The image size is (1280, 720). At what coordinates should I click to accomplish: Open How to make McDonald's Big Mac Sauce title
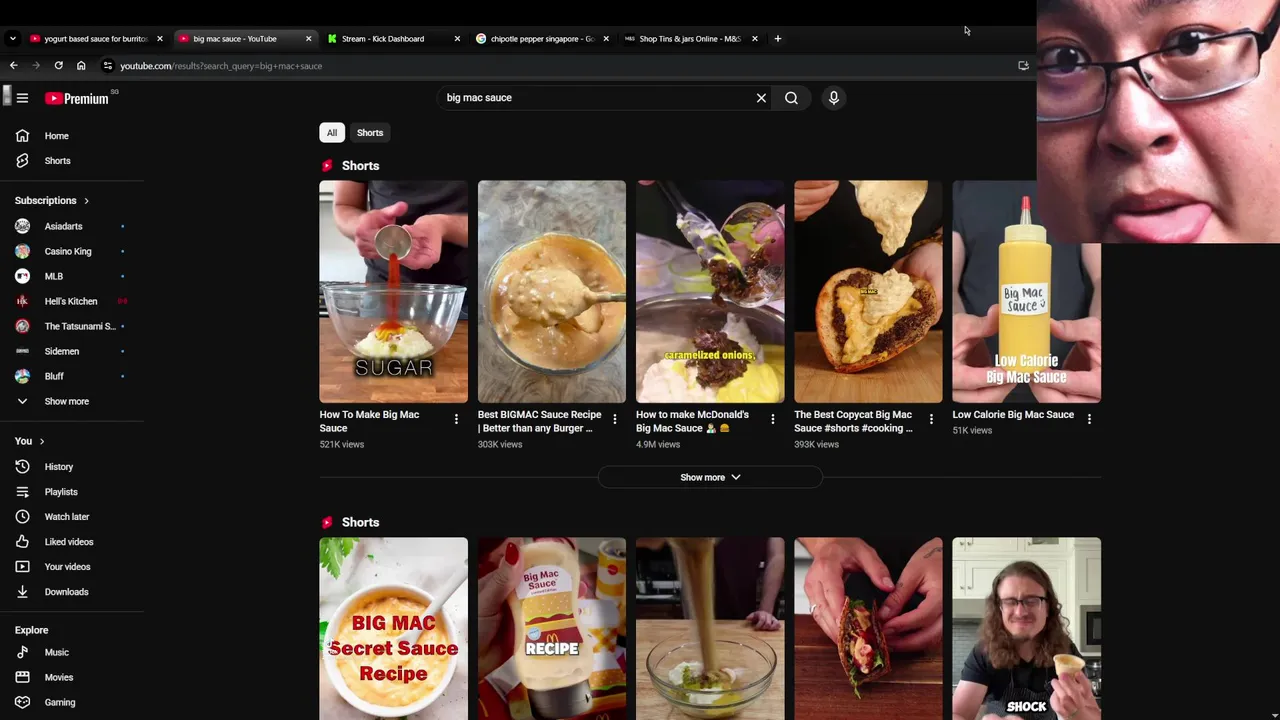click(692, 421)
